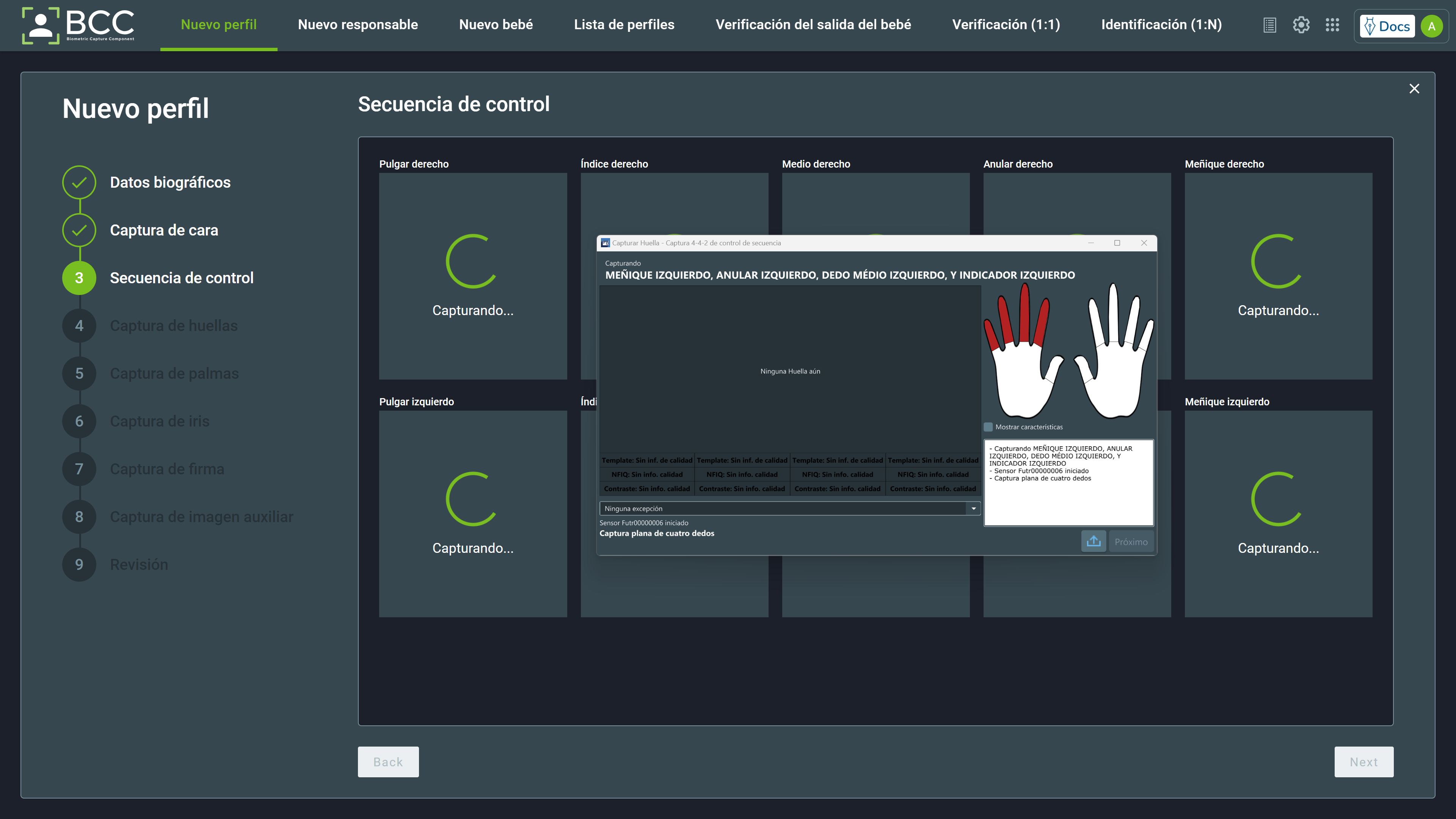Screen dimensions: 1456x819
Task: Click step 7 Captura de firma circle
Action: pos(79,469)
